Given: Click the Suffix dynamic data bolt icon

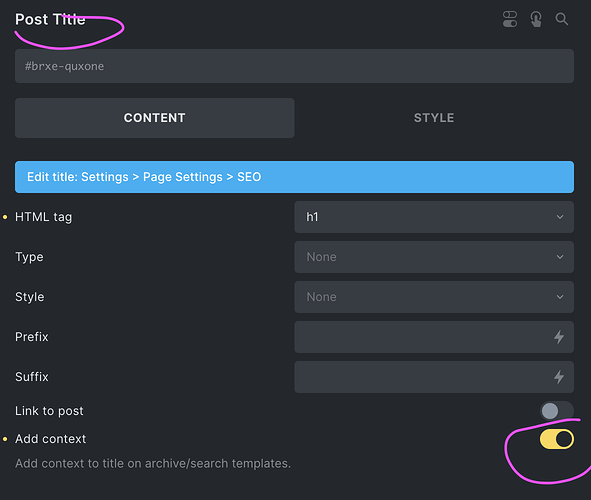Looking at the screenshot, I should (559, 377).
